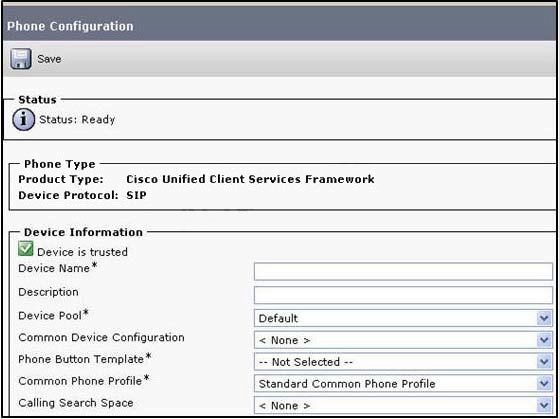Open the Common Device Configuration dropdown

[403, 340]
